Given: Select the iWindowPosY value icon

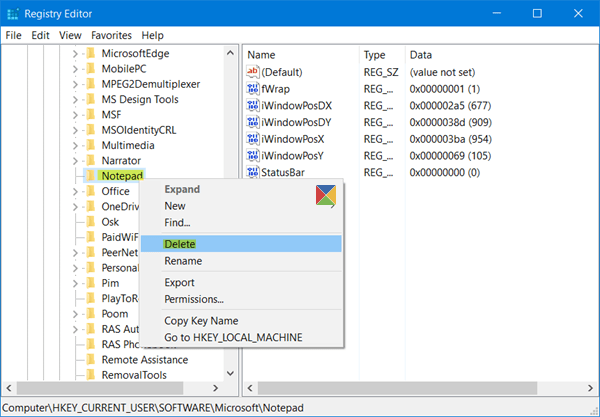Looking at the screenshot, I should [x=253, y=156].
